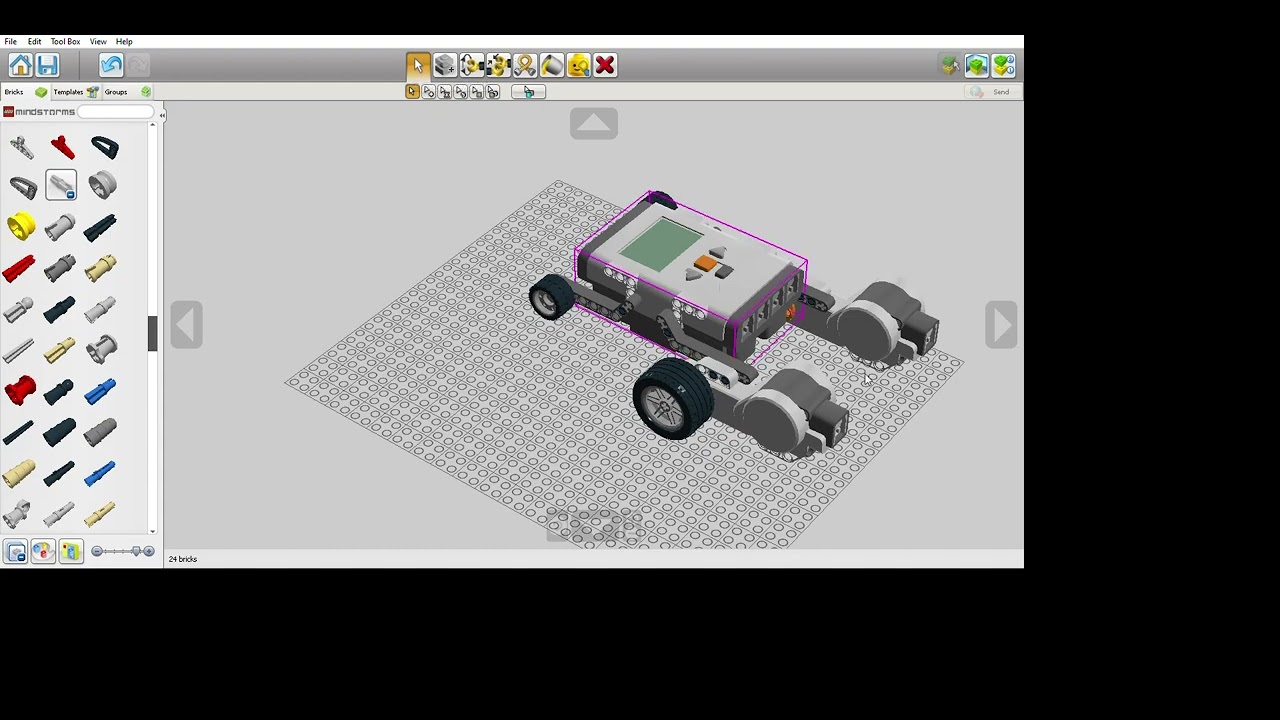1280x720 pixels.
Task: Rotate camera left with side arrow
Action: point(186,325)
